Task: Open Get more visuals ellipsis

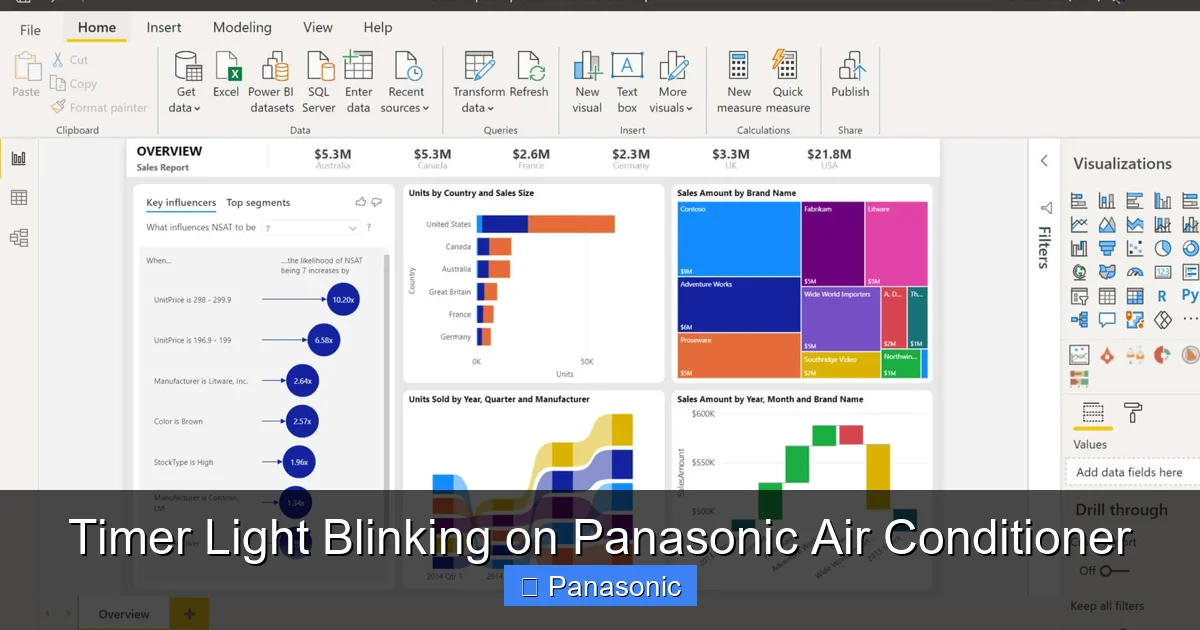Action: point(1190,320)
